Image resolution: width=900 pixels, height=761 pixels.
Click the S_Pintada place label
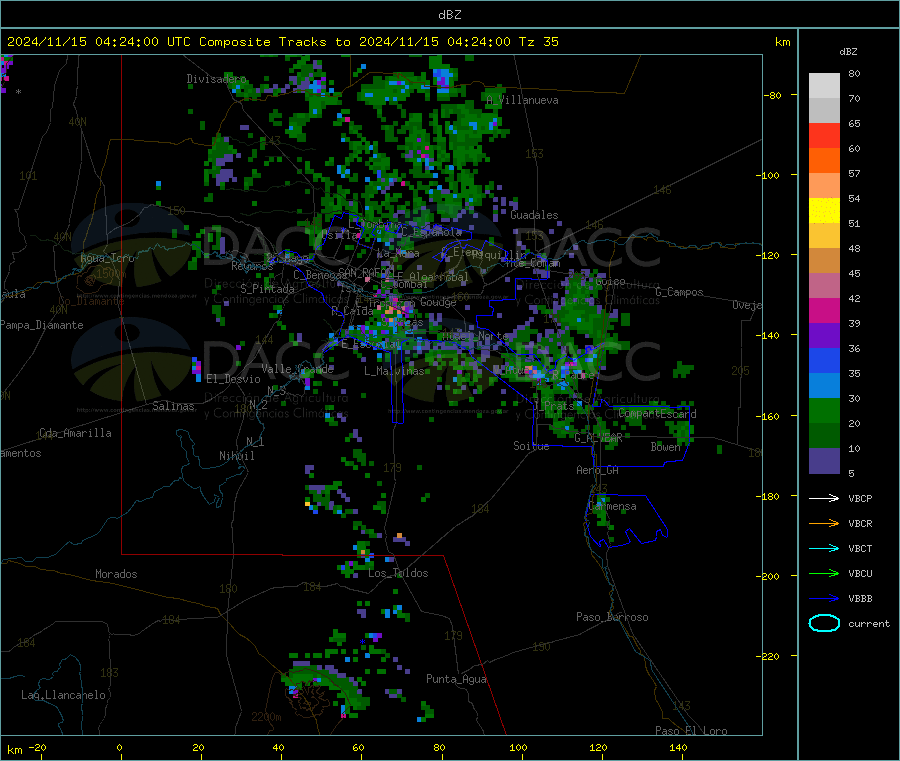click(267, 289)
